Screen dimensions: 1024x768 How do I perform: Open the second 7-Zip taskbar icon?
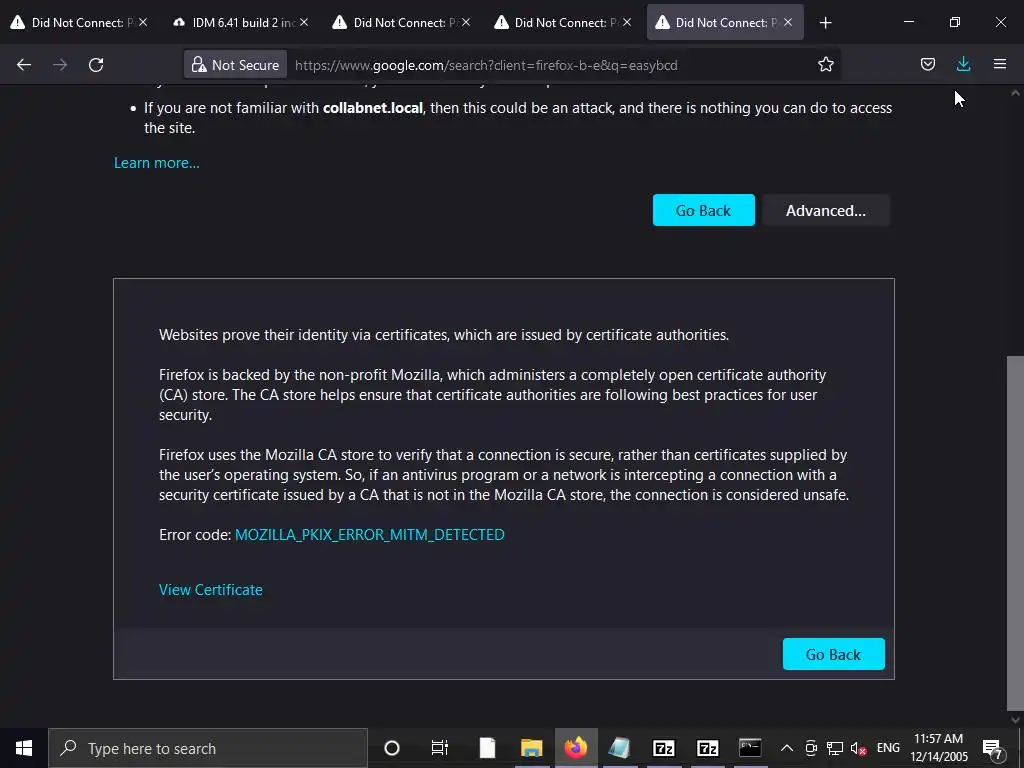707,748
